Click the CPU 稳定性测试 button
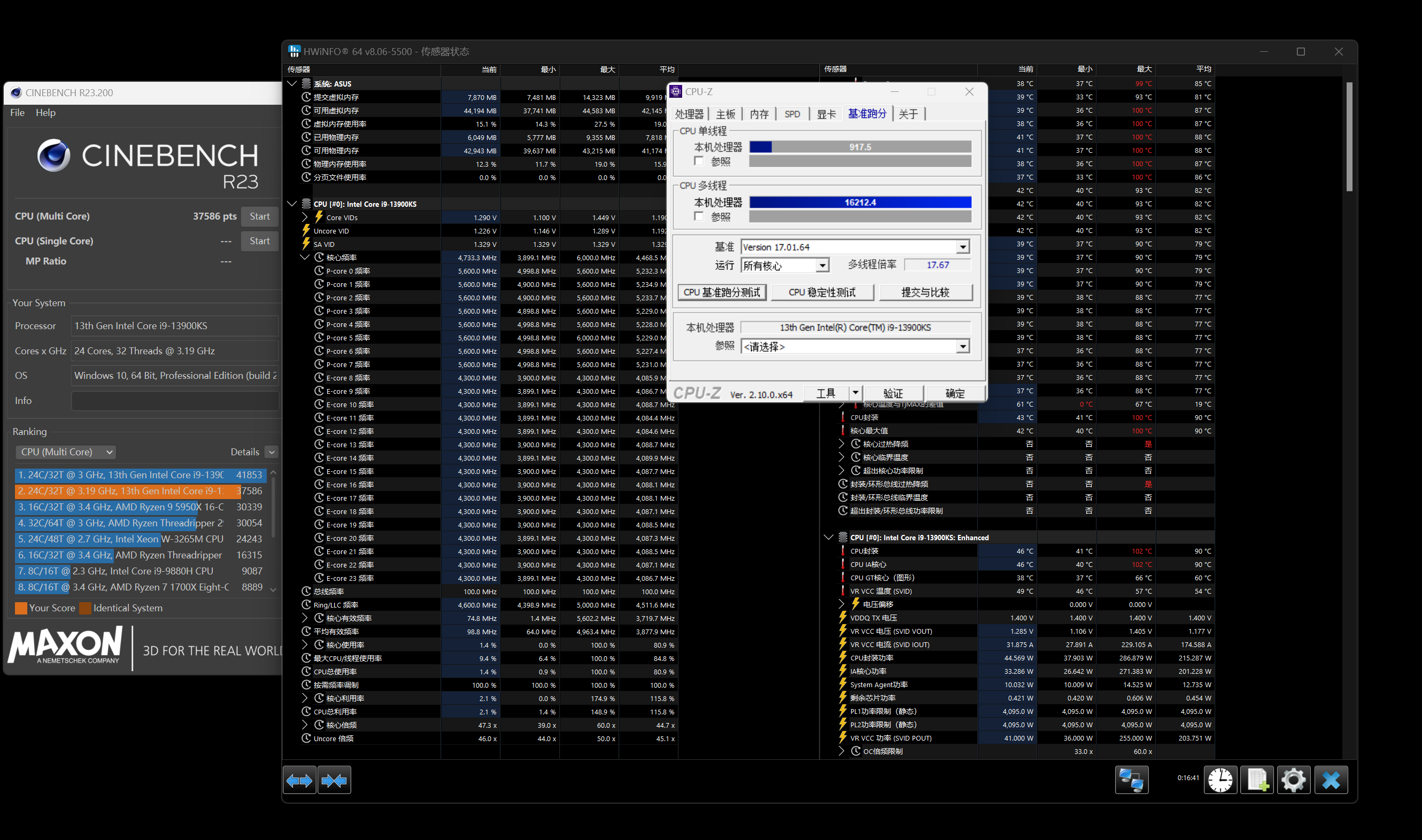Image resolution: width=1422 pixels, height=840 pixels. point(822,293)
